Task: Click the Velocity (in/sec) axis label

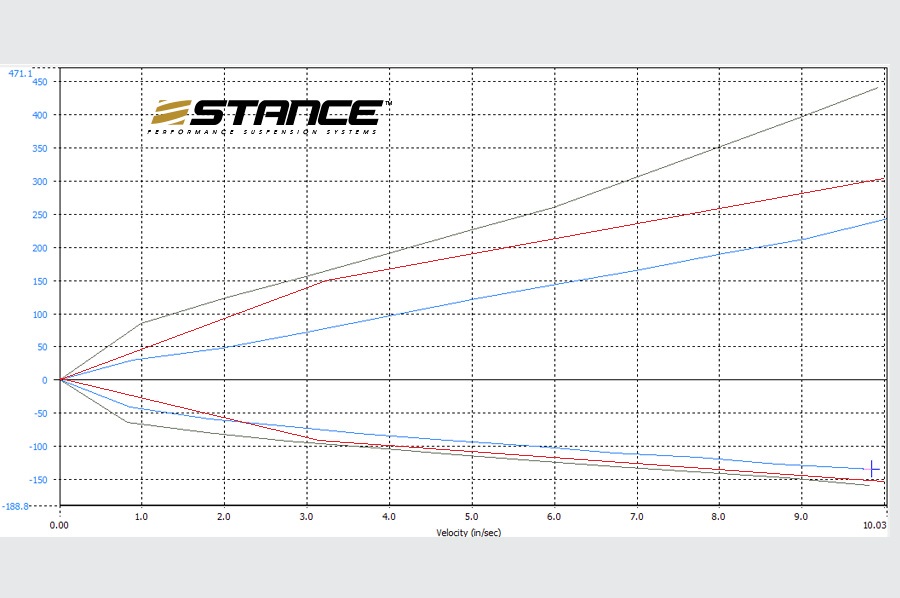Action: tap(468, 532)
